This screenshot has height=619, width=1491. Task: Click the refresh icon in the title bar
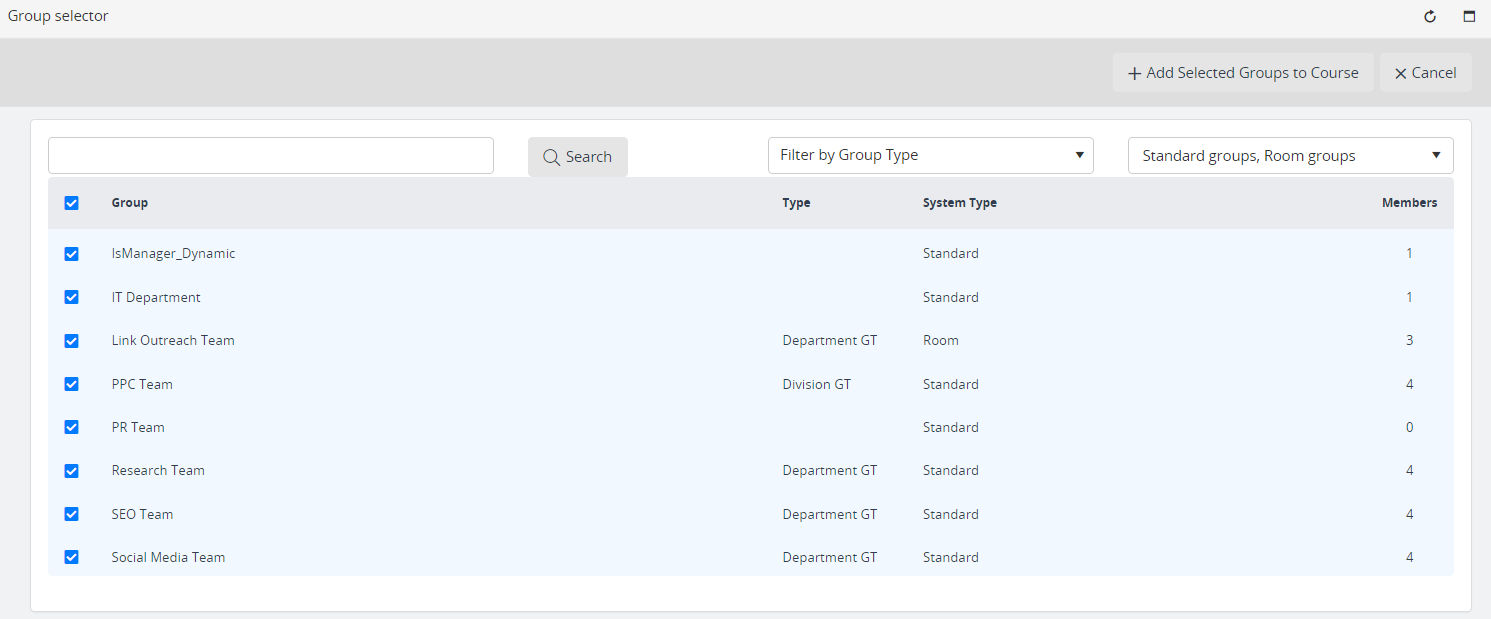pyautogui.click(x=1430, y=16)
